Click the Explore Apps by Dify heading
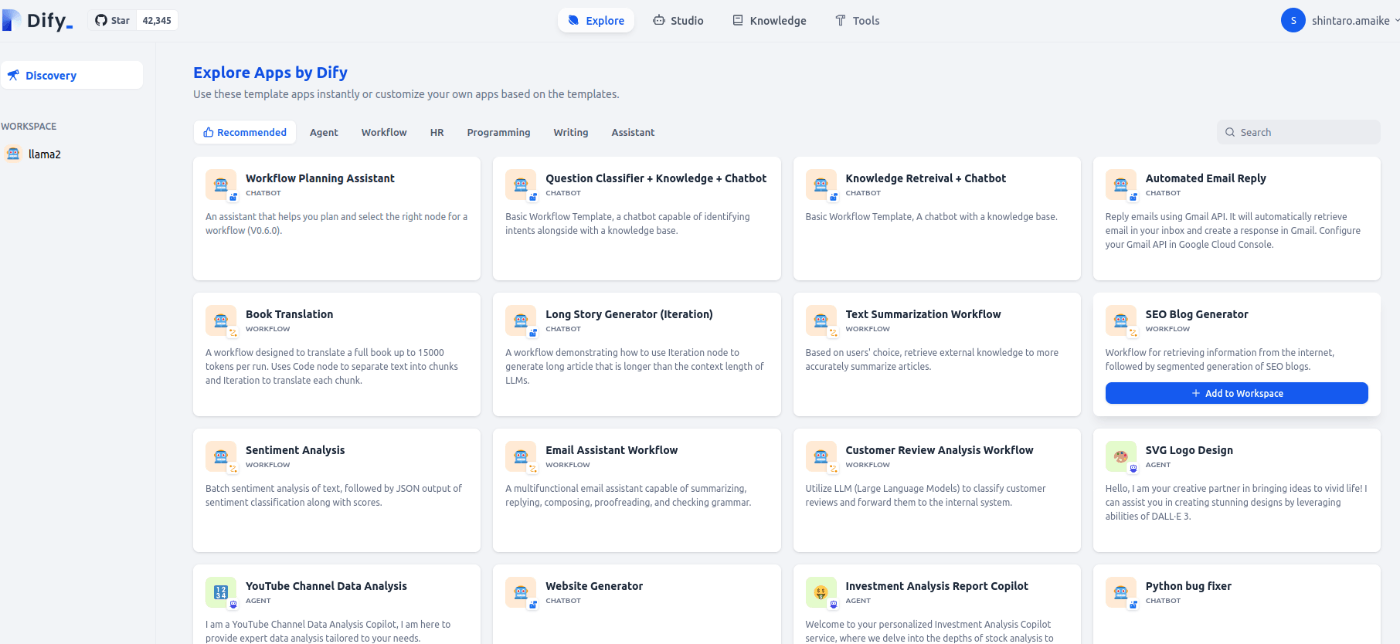The width and height of the screenshot is (1400, 644). click(270, 72)
